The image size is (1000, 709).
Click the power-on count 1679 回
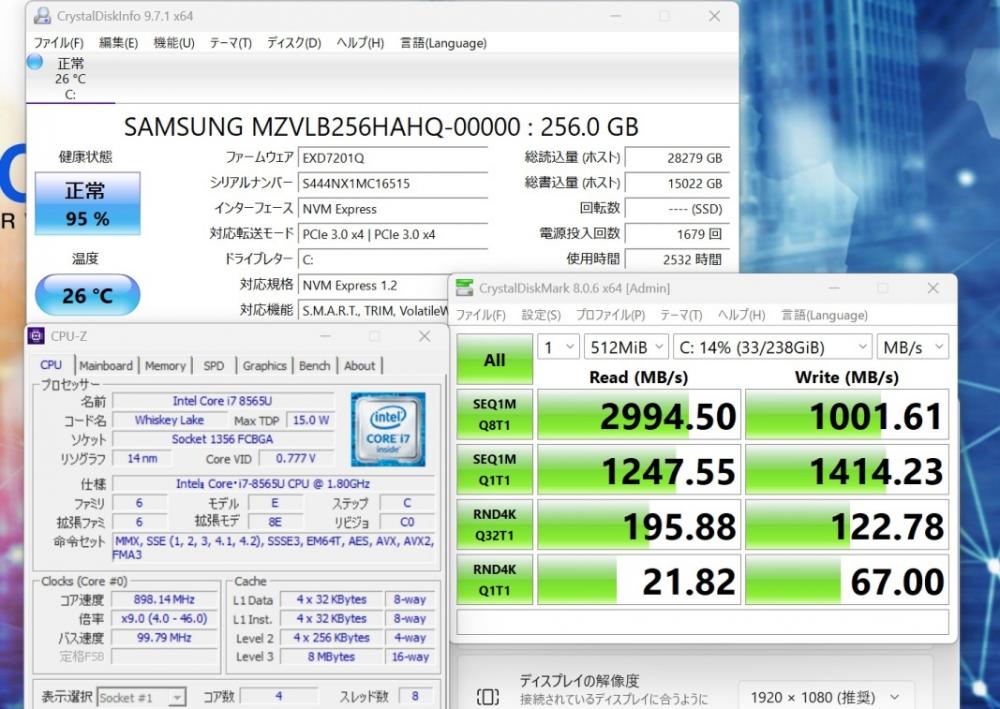pyautogui.click(x=677, y=234)
